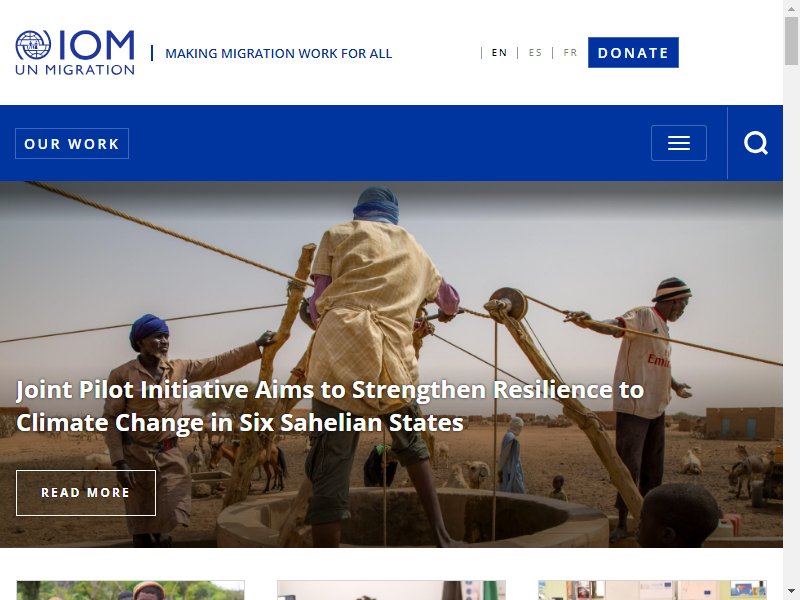
Task: Click the IOM globe emblem icon
Action: [x=33, y=45]
